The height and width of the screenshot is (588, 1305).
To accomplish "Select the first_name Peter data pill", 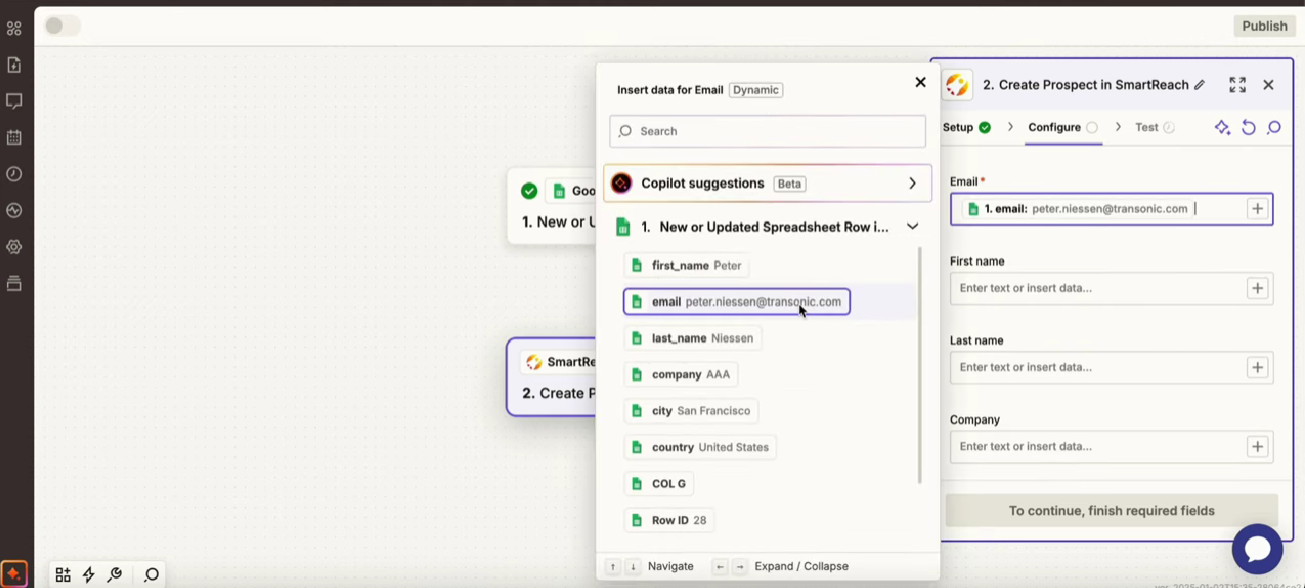I will click(686, 265).
